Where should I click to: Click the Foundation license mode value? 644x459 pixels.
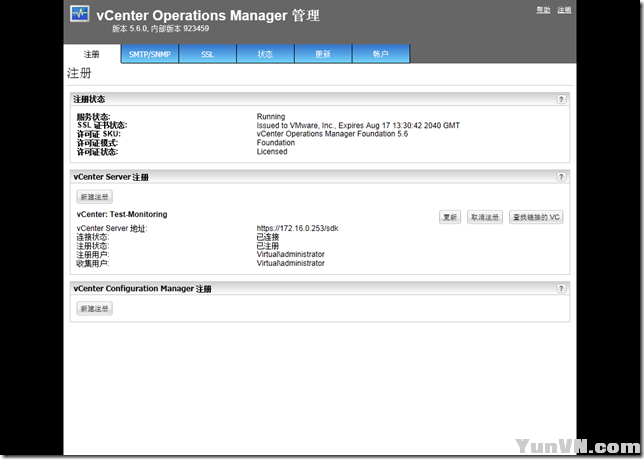pyautogui.click(x=276, y=142)
